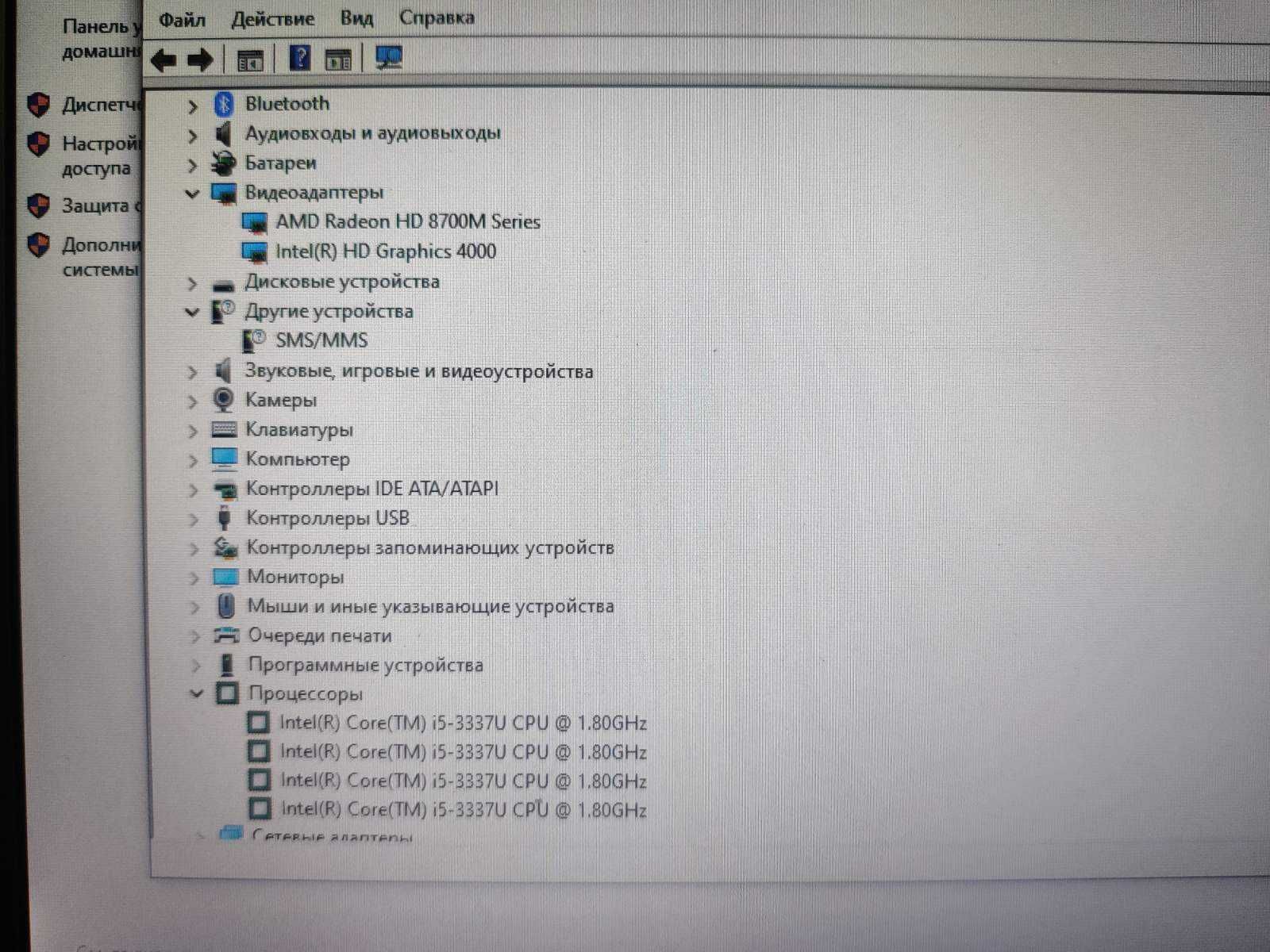This screenshot has width=1270, height=952.
Task: Click the Компьютер monitor icon
Action: [x=224, y=459]
